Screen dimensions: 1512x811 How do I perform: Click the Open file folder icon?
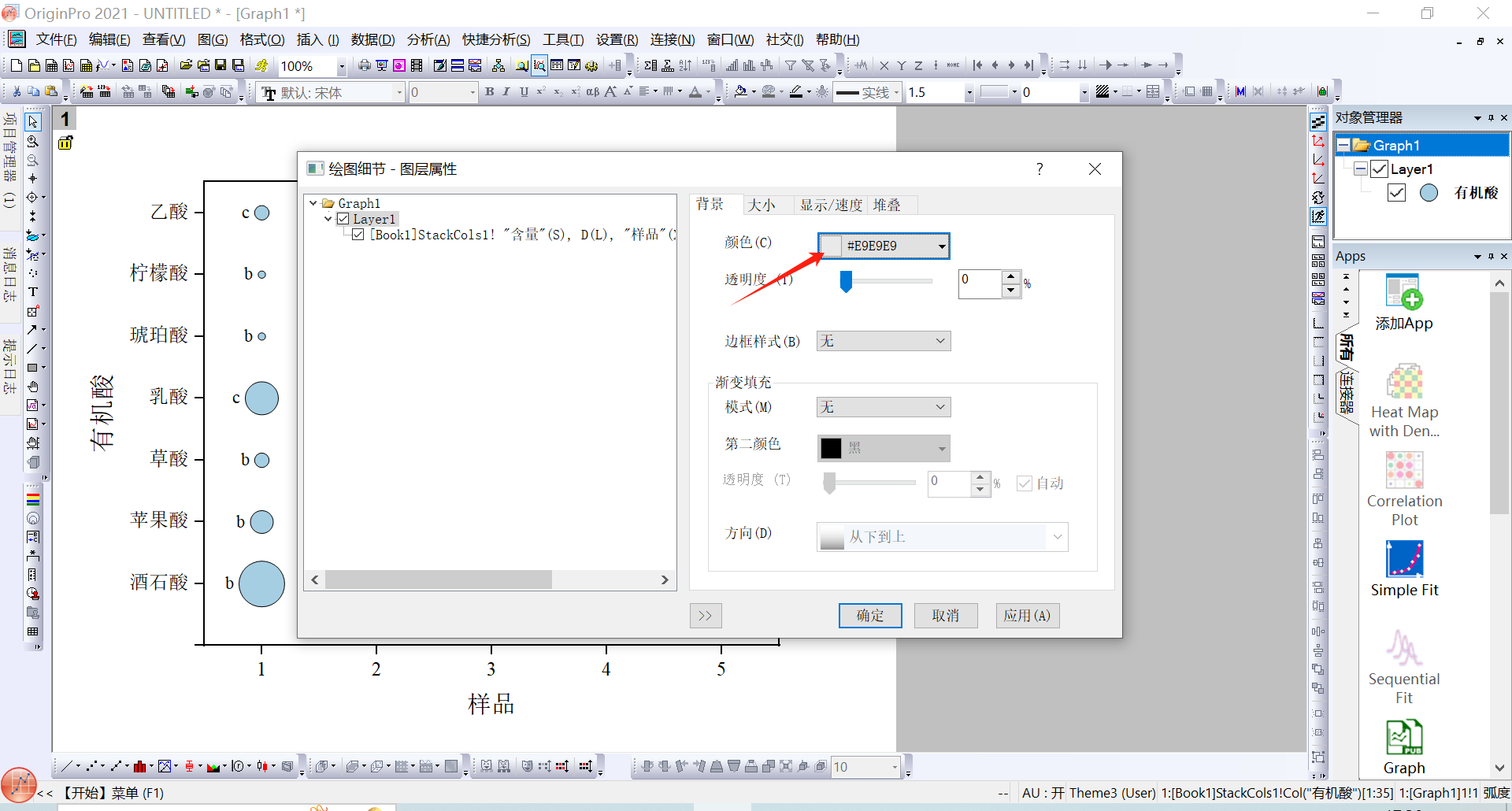pyautogui.click(x=186, y=65)
